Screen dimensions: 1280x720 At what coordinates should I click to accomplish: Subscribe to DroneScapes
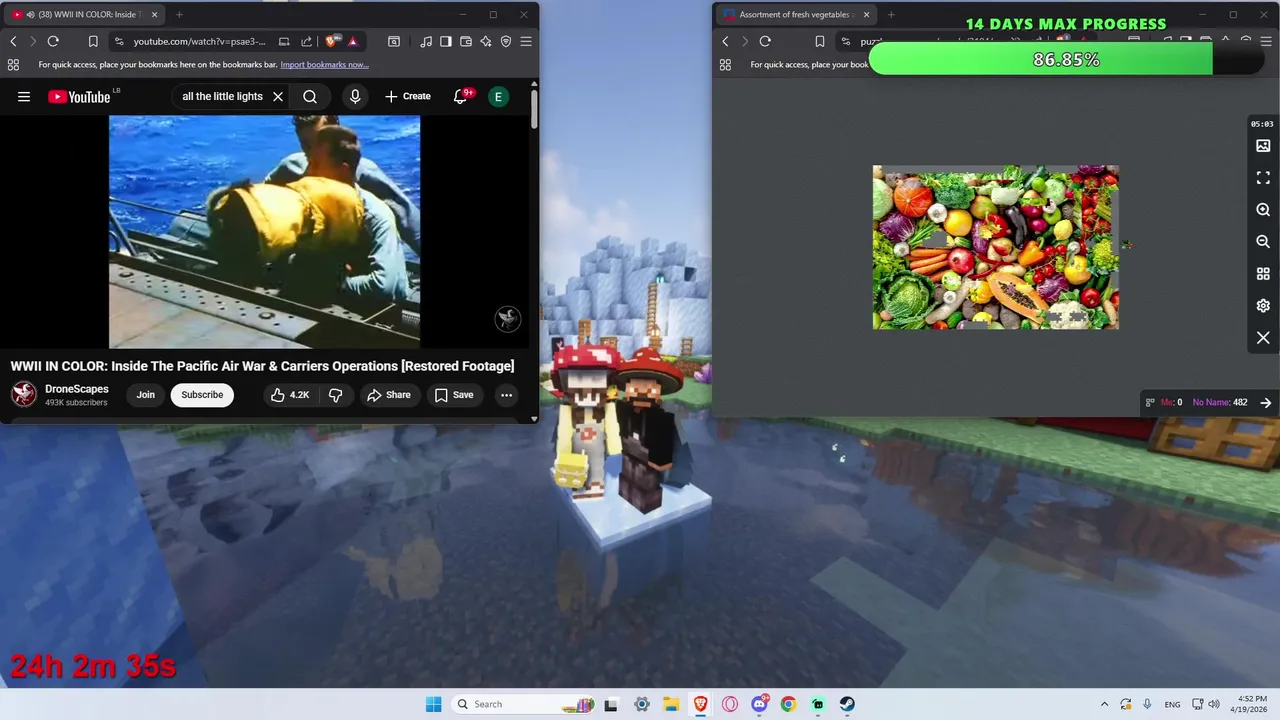(202, 395)
